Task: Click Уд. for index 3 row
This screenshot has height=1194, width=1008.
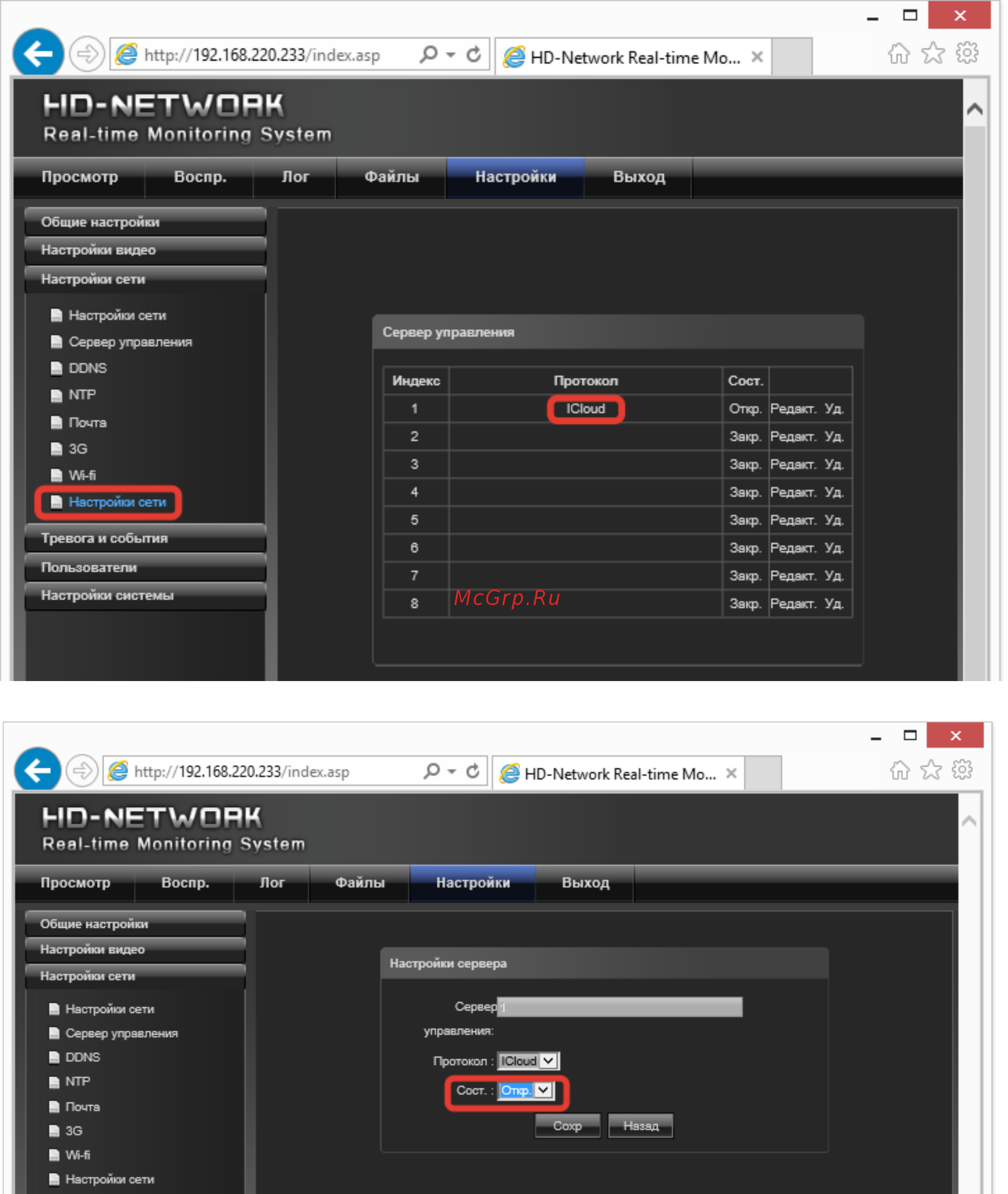Action: click(833, 464)
